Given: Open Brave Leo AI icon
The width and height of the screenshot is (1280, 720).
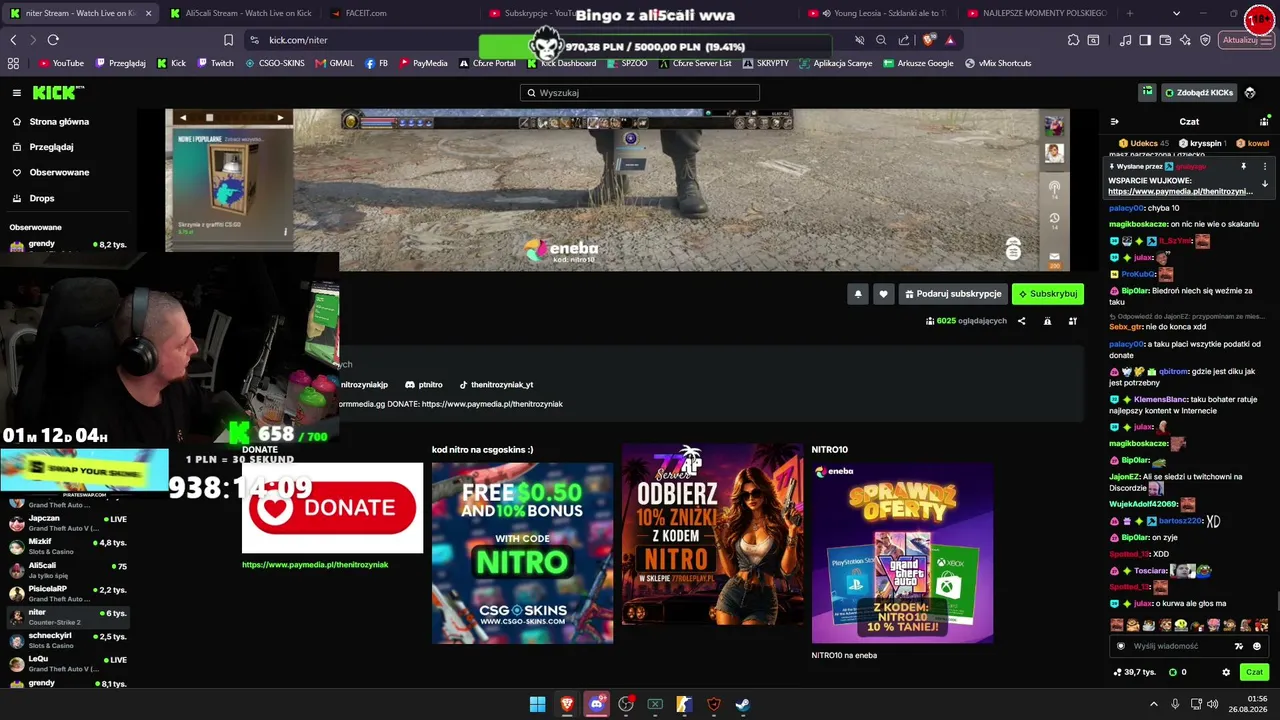Looking at the screenshot, I should [1185, 40].
